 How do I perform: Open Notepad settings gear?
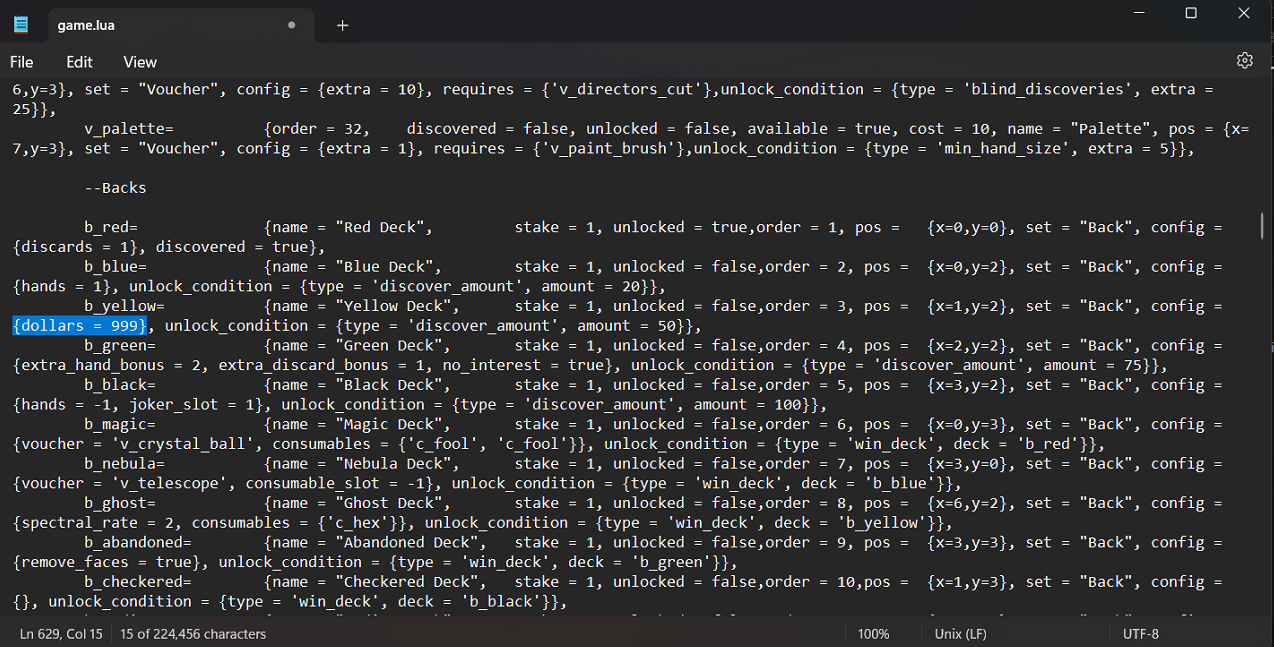[x=1244, y=61]
